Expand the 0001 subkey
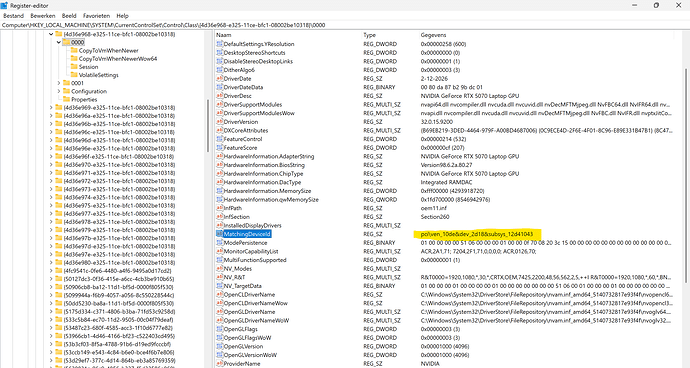The height and width of the screenshot is (368, 690). (59, 83)
